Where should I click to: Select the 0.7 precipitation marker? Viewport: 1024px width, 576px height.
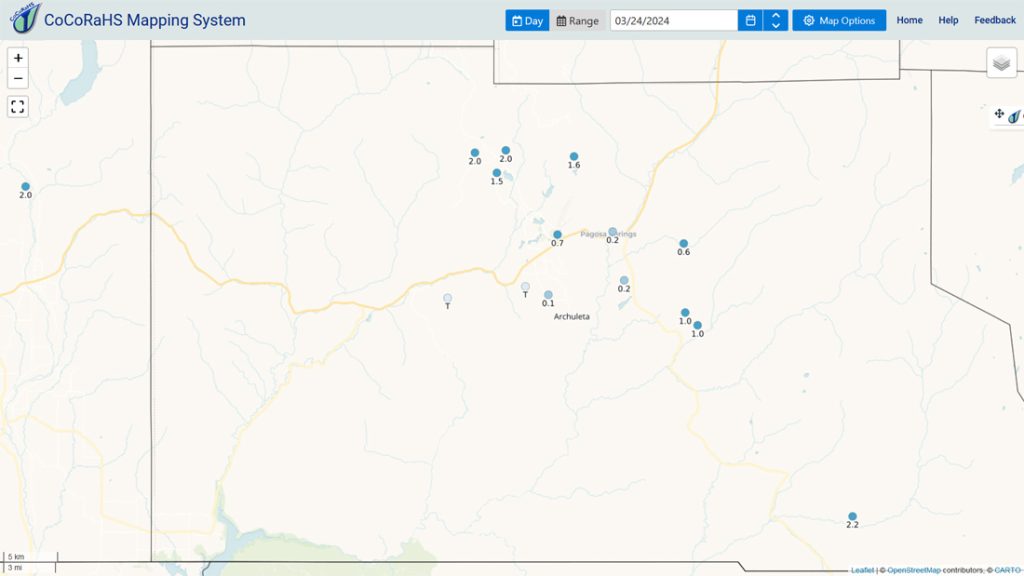point(557,234)
